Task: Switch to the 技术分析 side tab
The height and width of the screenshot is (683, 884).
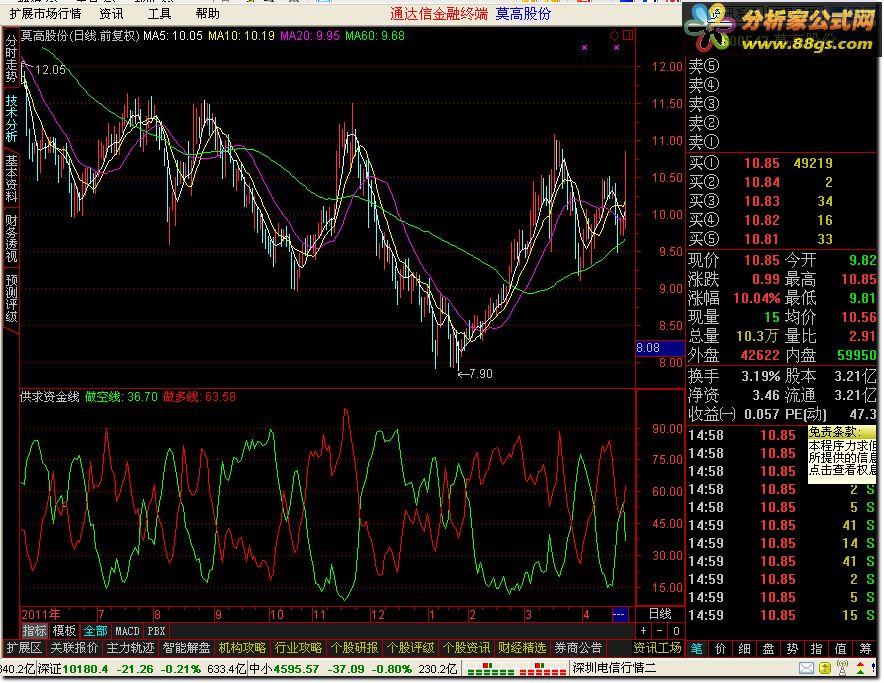Action: pyautogui.click(x=11, y=118)
